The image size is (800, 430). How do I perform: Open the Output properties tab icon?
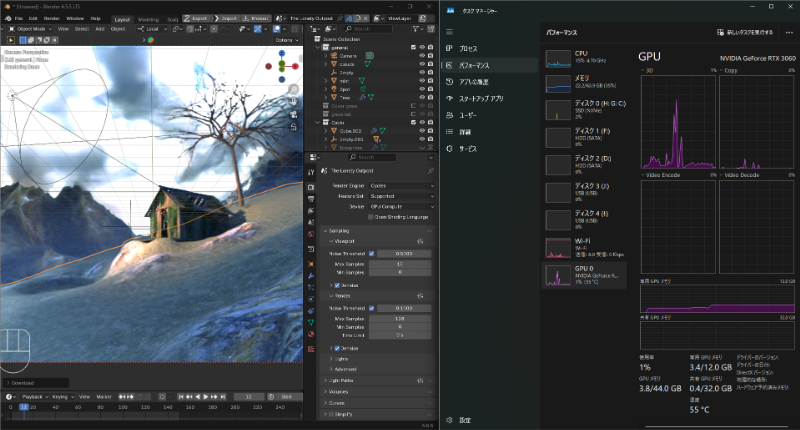(311, 199)
